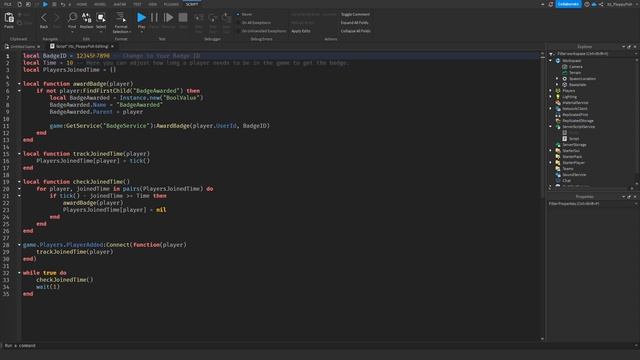Select StarterPlayer in Explorer
640x360 pixels.
[x=573, y=162]
